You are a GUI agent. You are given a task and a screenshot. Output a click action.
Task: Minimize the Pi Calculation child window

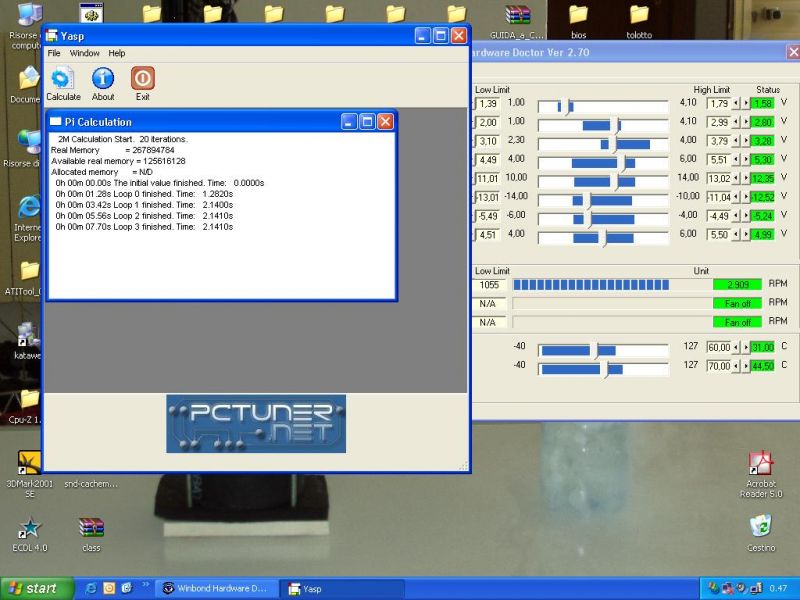[349, 121]
